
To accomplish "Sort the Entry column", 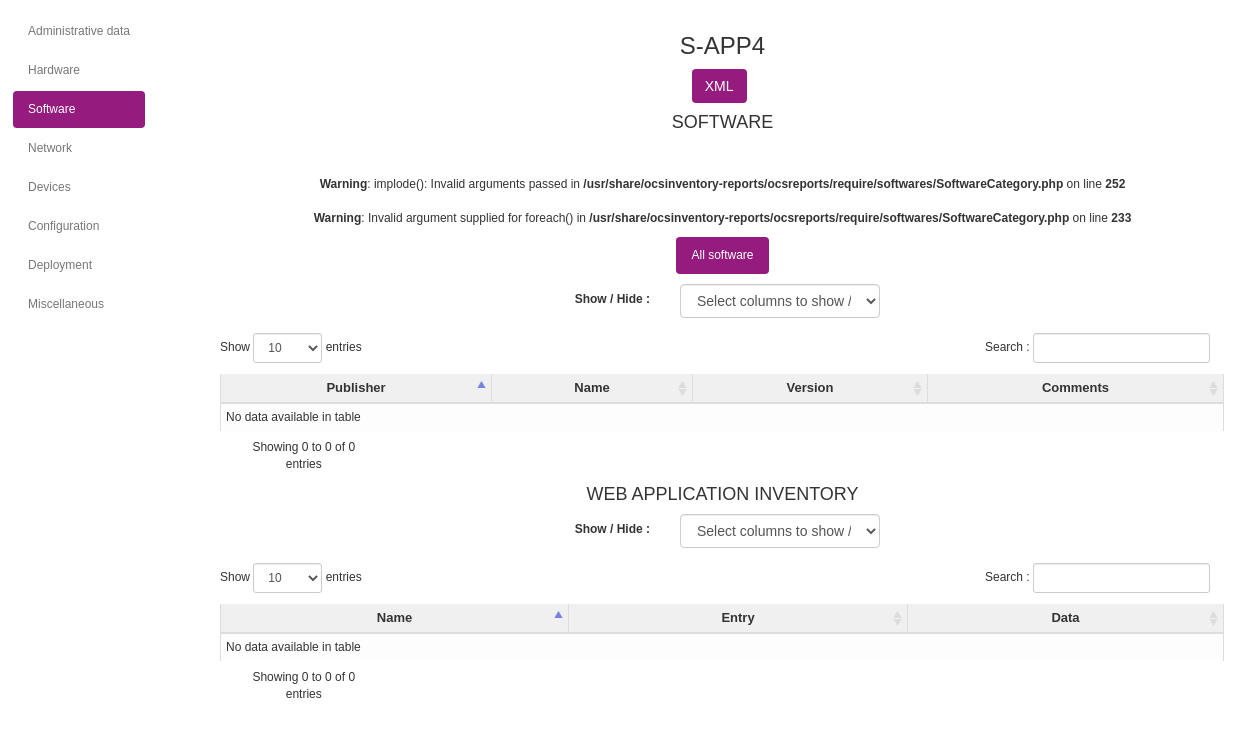I will (737, 618).
